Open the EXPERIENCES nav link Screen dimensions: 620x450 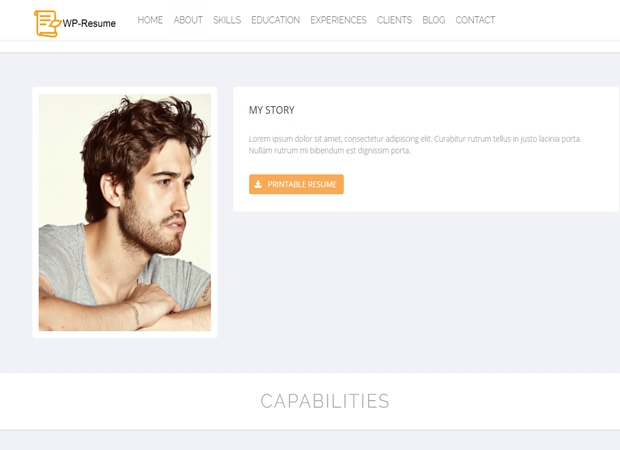[x=338, y=20]
